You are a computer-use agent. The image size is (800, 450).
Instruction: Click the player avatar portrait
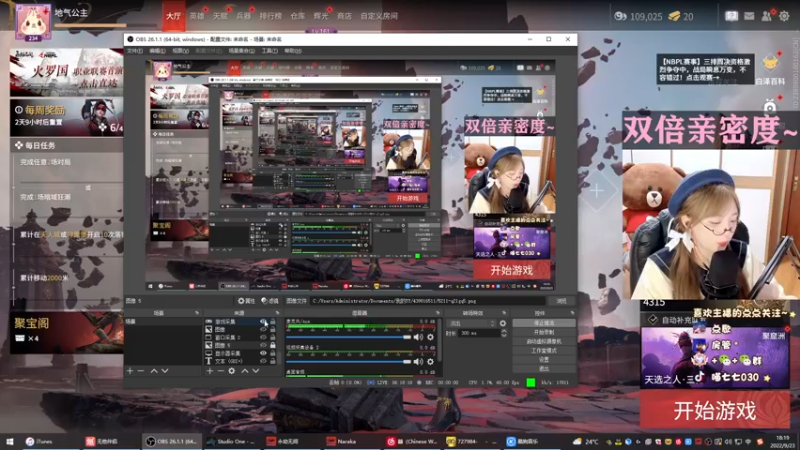33,21
